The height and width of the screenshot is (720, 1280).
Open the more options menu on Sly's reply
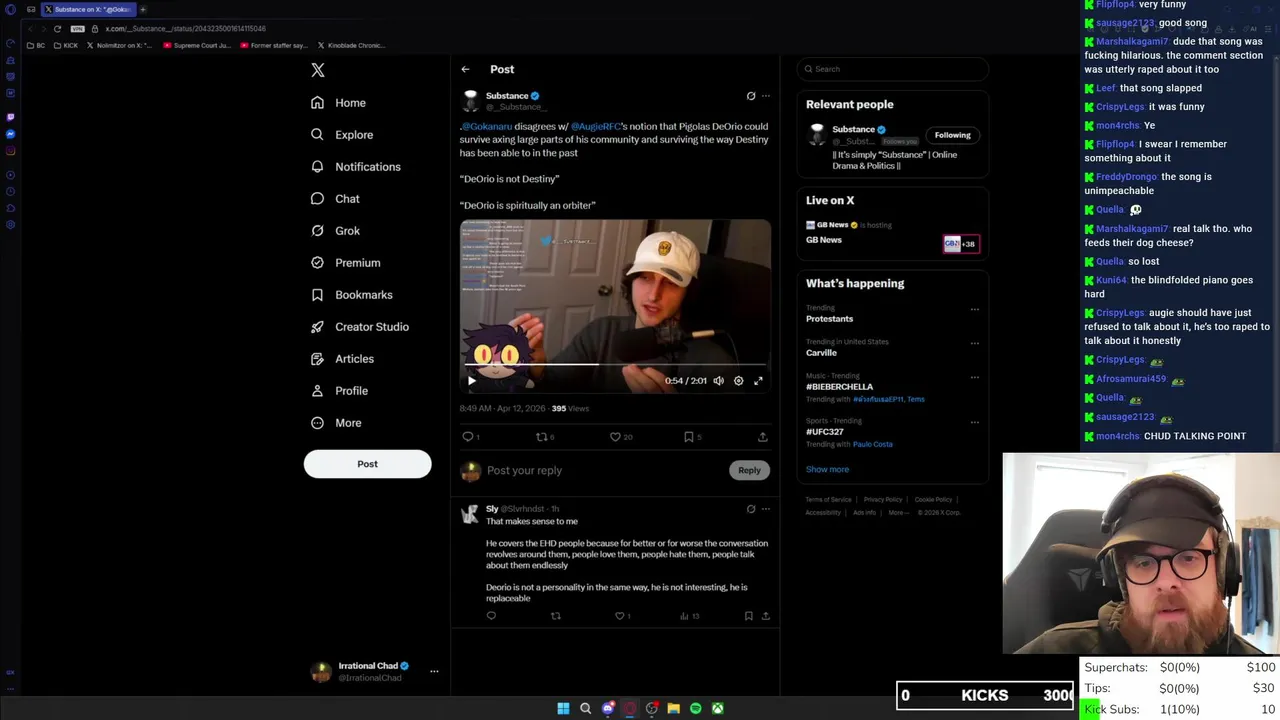click(766, 509)
